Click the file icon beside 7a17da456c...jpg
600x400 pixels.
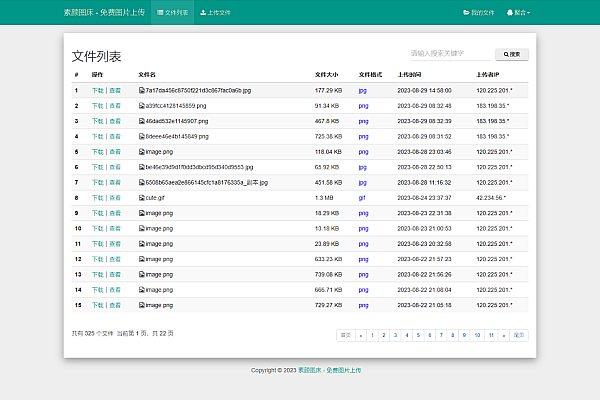coord(142,90)
